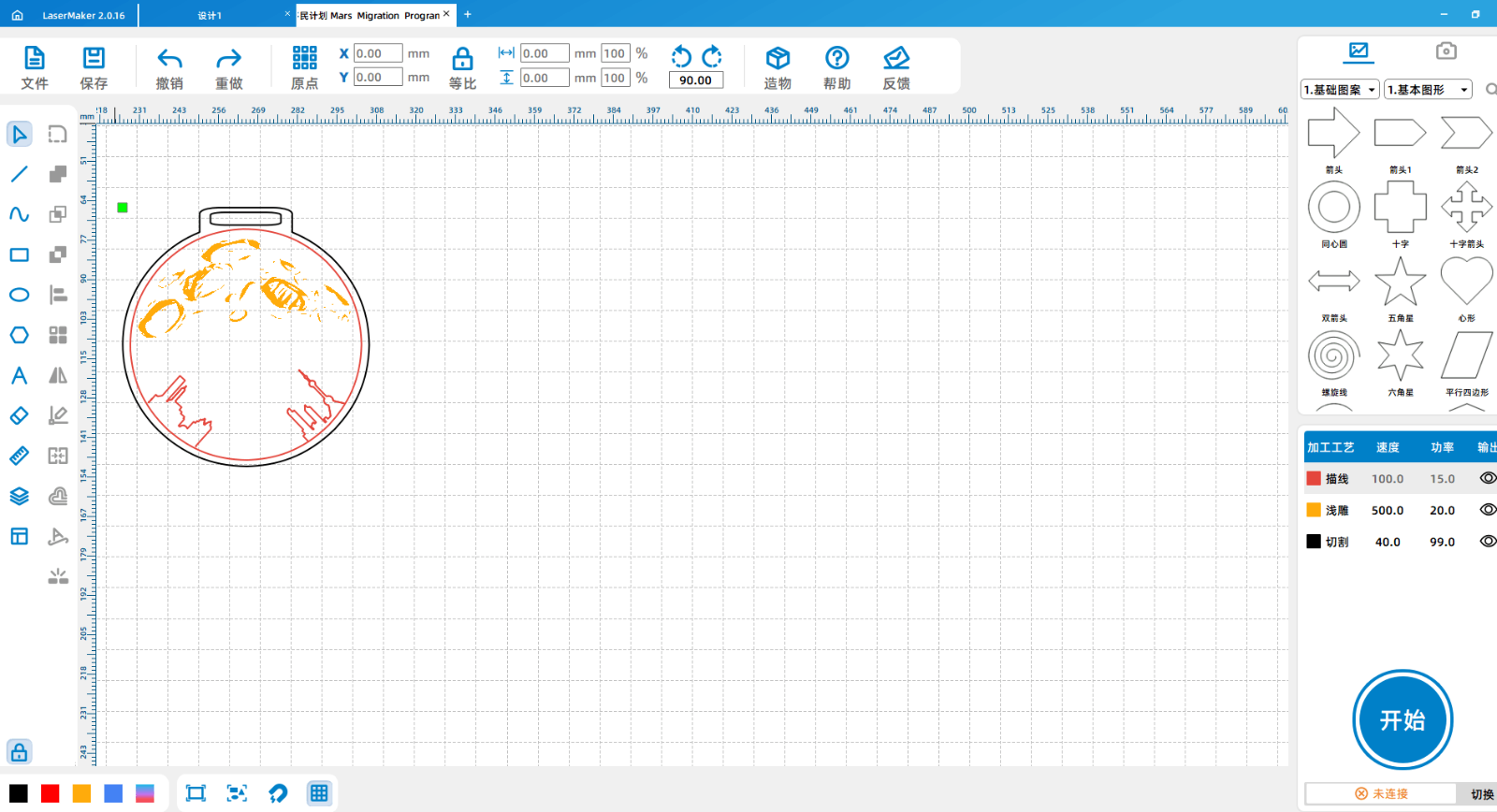The width and height of the screenshot is (1497, 812).
Task: Click the X coordinate input field
Action: (x=378, y=53)
